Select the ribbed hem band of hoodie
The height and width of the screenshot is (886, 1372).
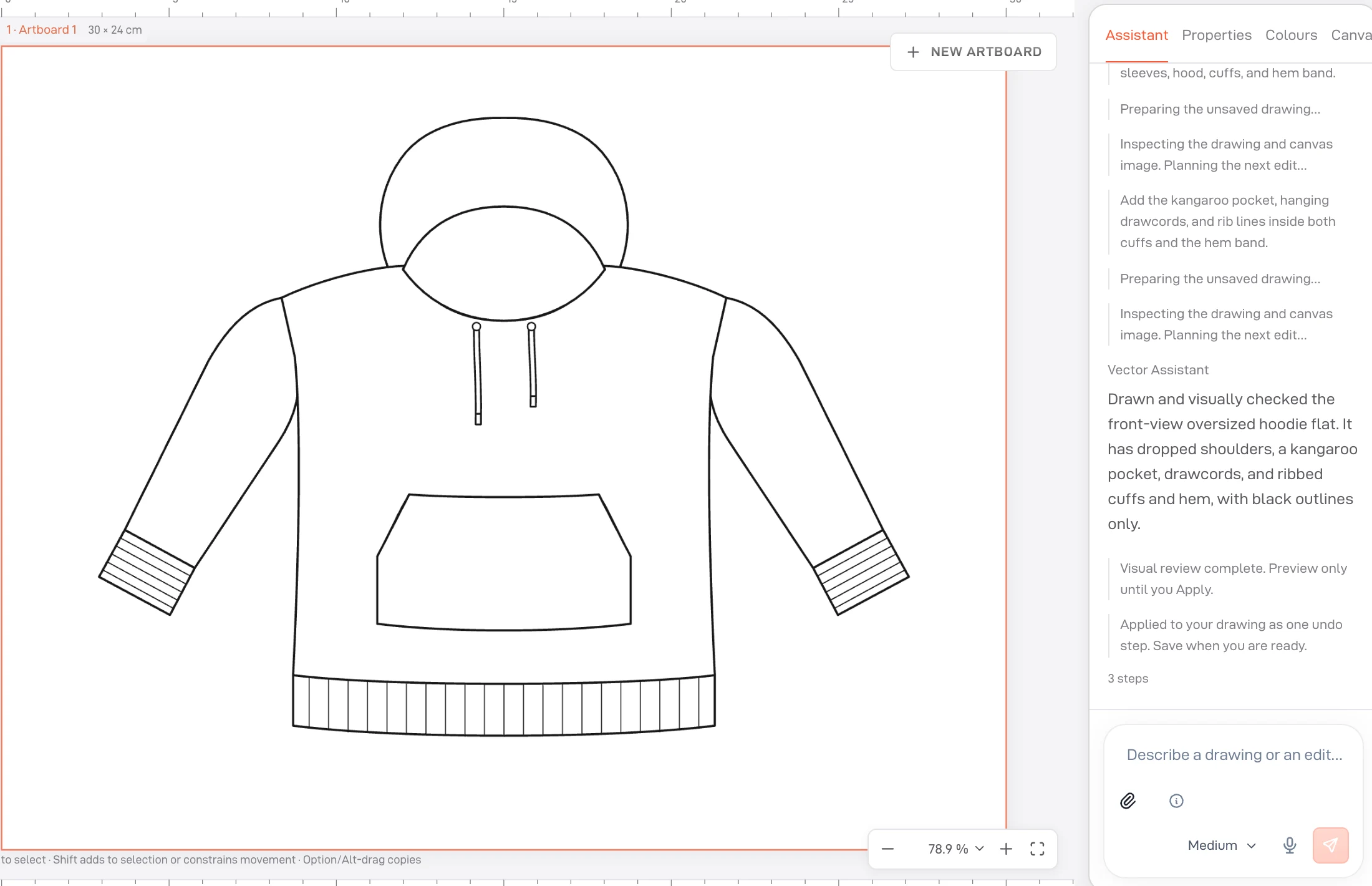pyautogui.click(x=504, y=705)
